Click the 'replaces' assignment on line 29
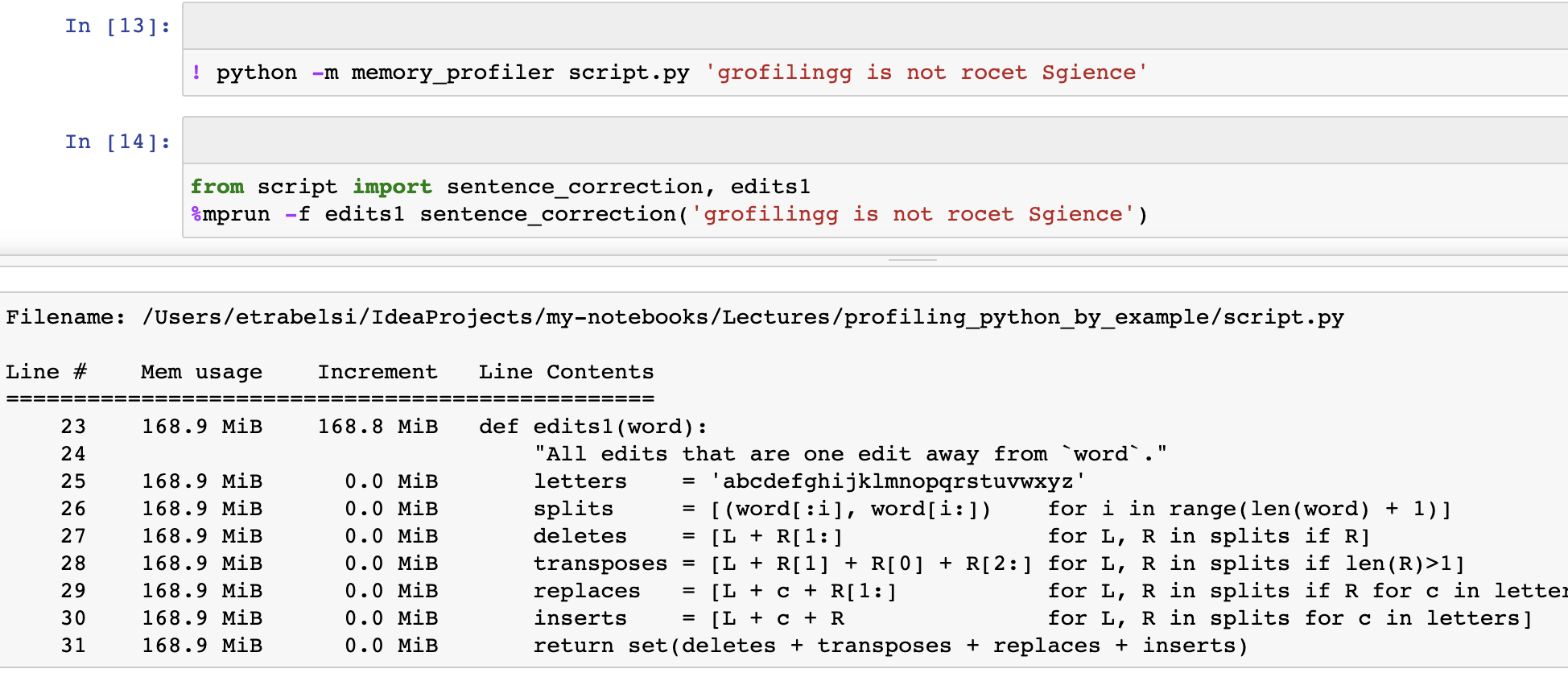Screen dimensions: 1568x673 [x=1050, y=591]
